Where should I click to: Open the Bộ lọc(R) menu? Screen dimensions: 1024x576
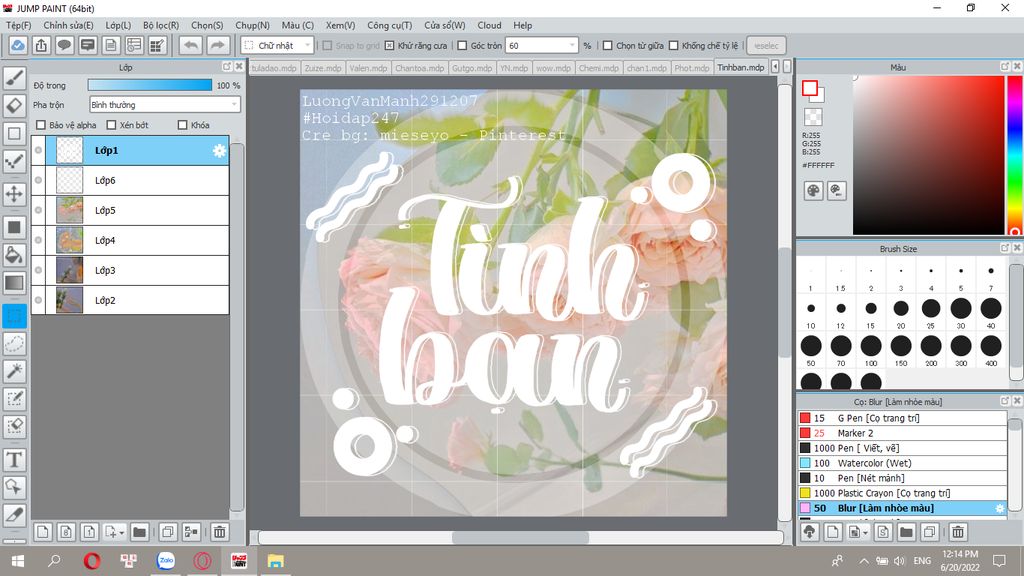tap(161, 25)
